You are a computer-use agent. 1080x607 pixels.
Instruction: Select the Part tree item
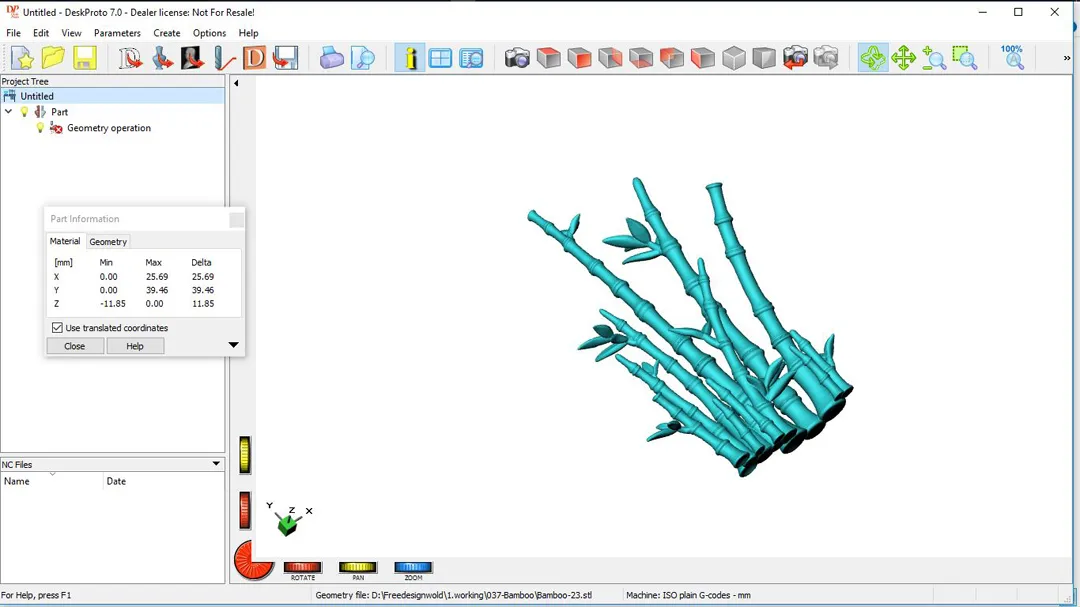[x=59, y=112]
